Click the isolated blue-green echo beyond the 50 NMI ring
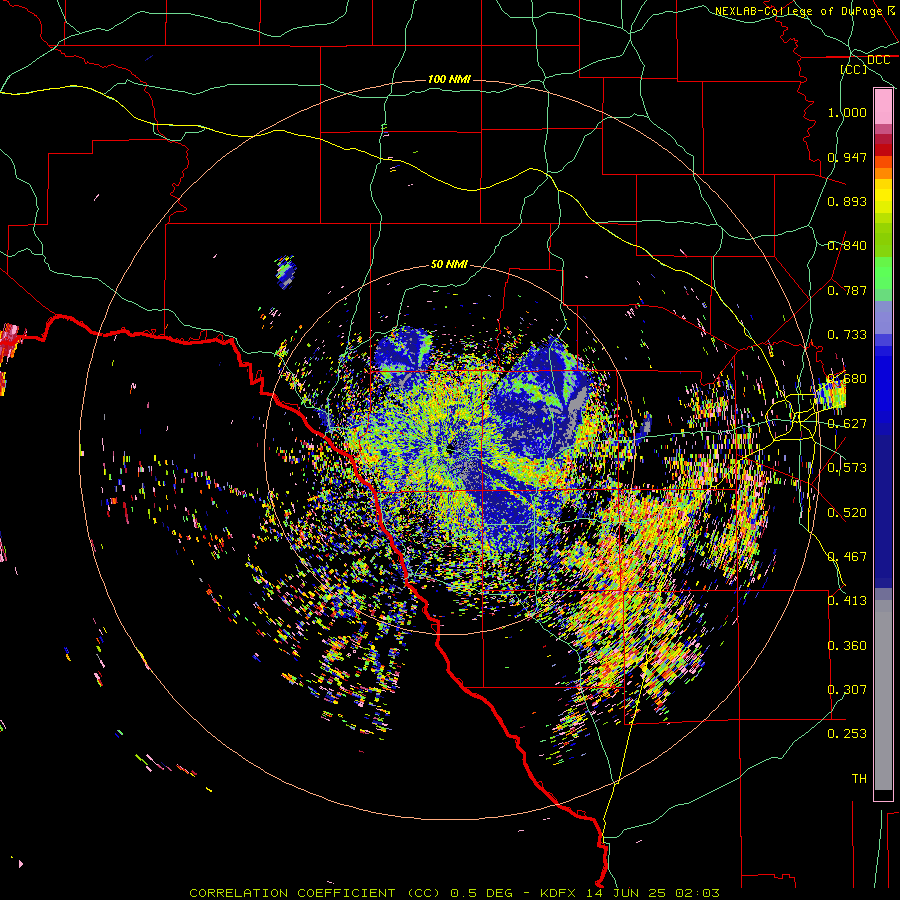The height and width of the screenshot is (900, 900). click(286, 271)
